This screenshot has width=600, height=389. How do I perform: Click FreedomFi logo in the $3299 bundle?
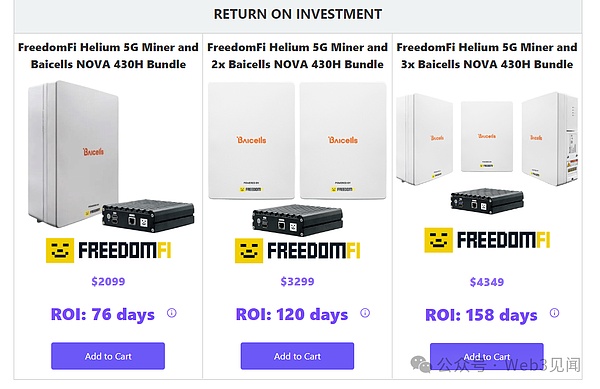(x=298, y=251)
